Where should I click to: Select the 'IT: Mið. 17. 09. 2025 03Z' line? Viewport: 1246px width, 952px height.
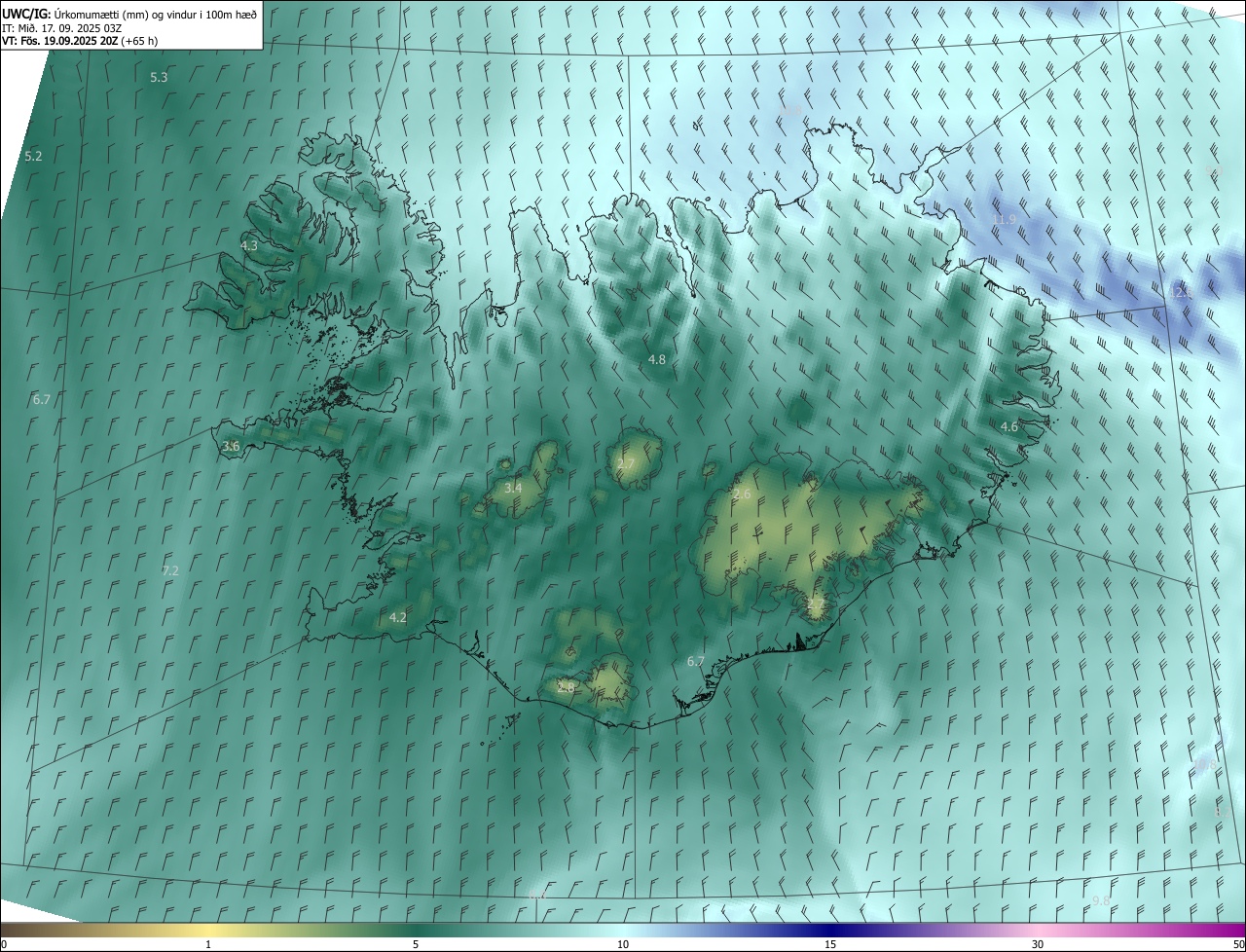pyautogui.click(x=61, y=28)
